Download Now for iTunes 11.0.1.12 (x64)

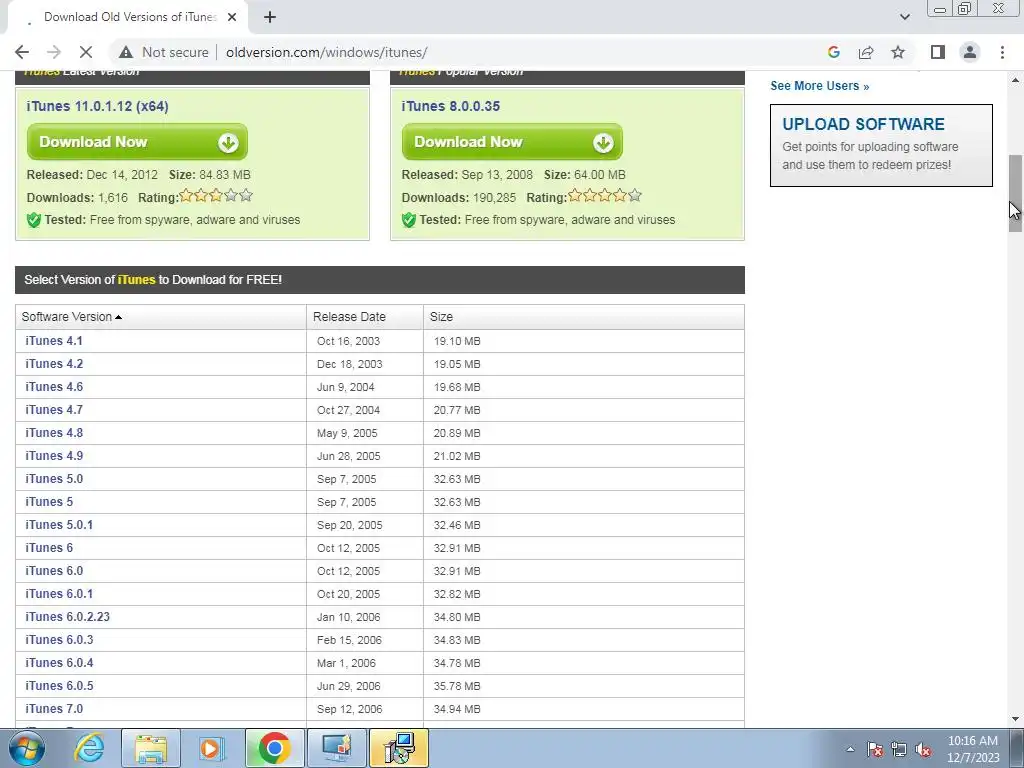point(137,142)
